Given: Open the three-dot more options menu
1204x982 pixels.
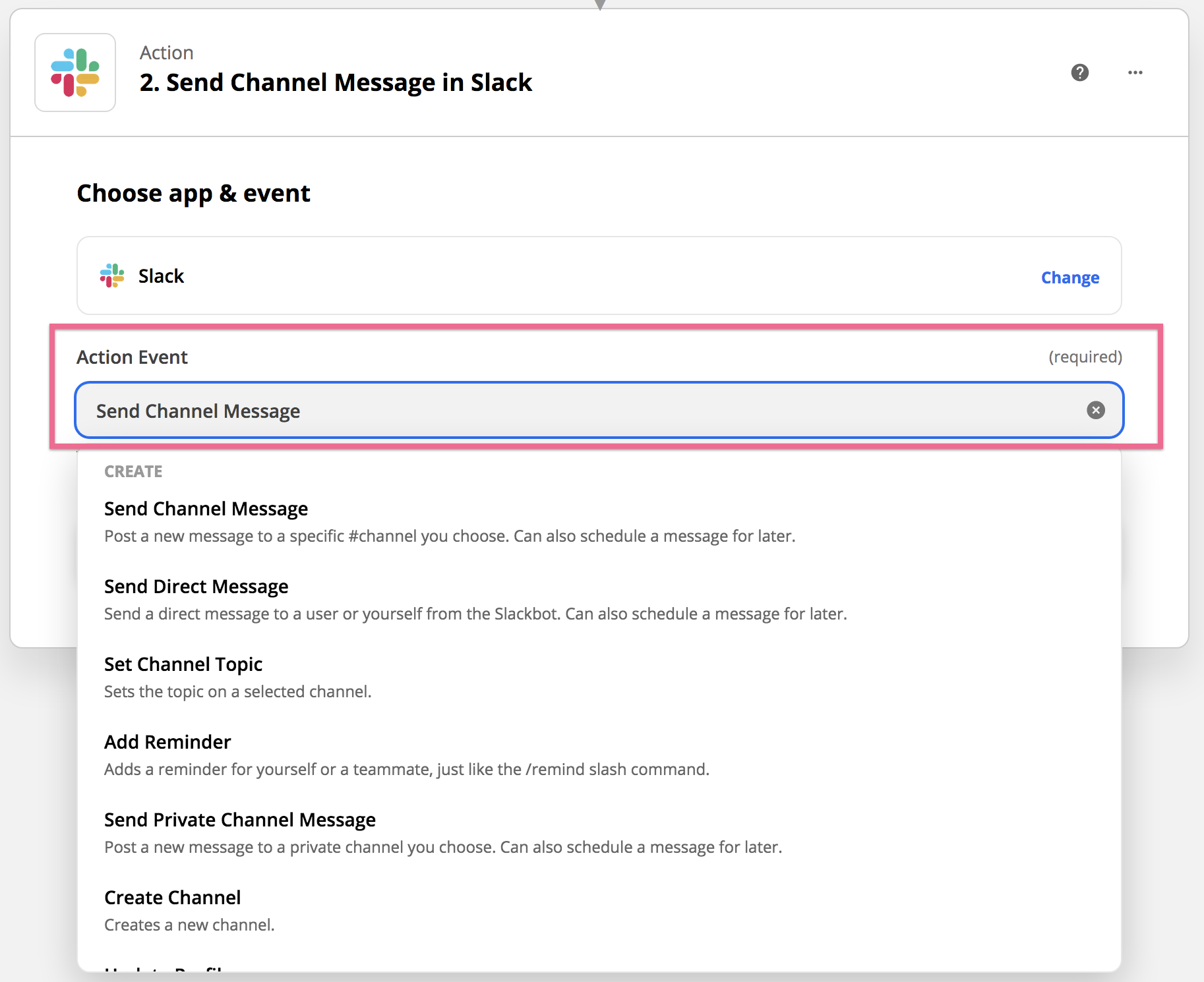Looking at the screenshot, I should tap(1135, 72).
